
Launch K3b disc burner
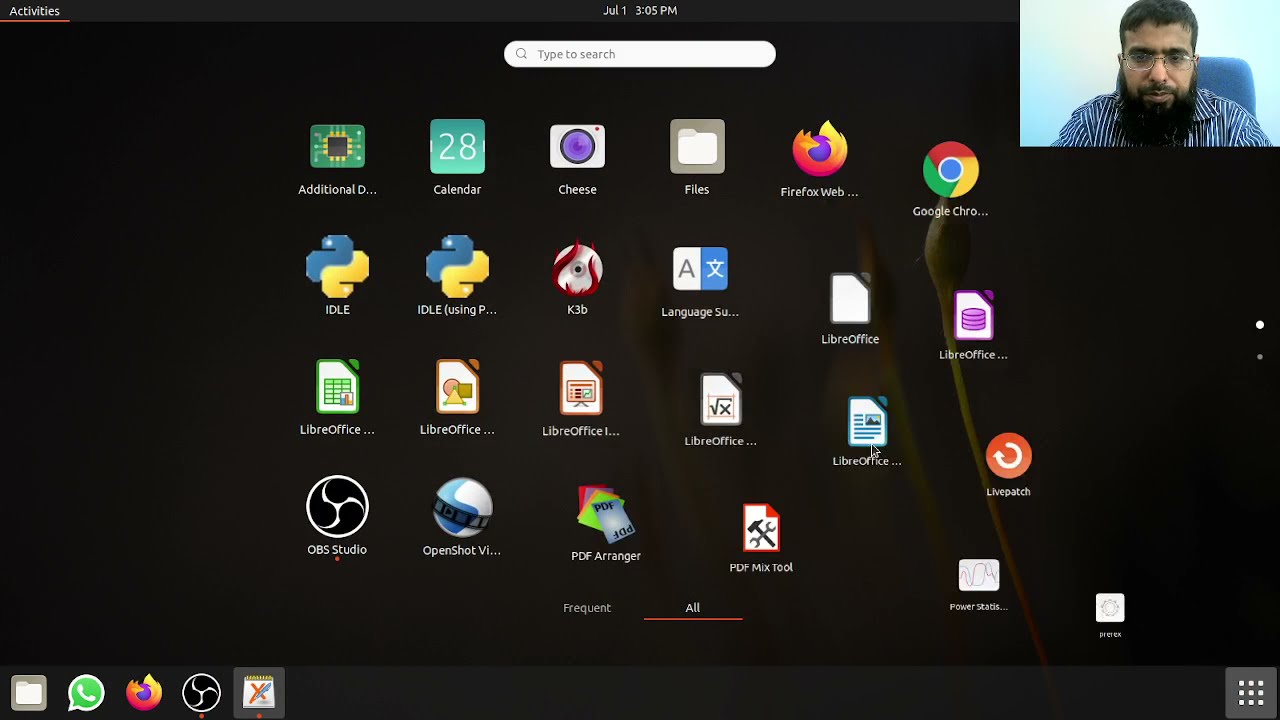(577, 268)
